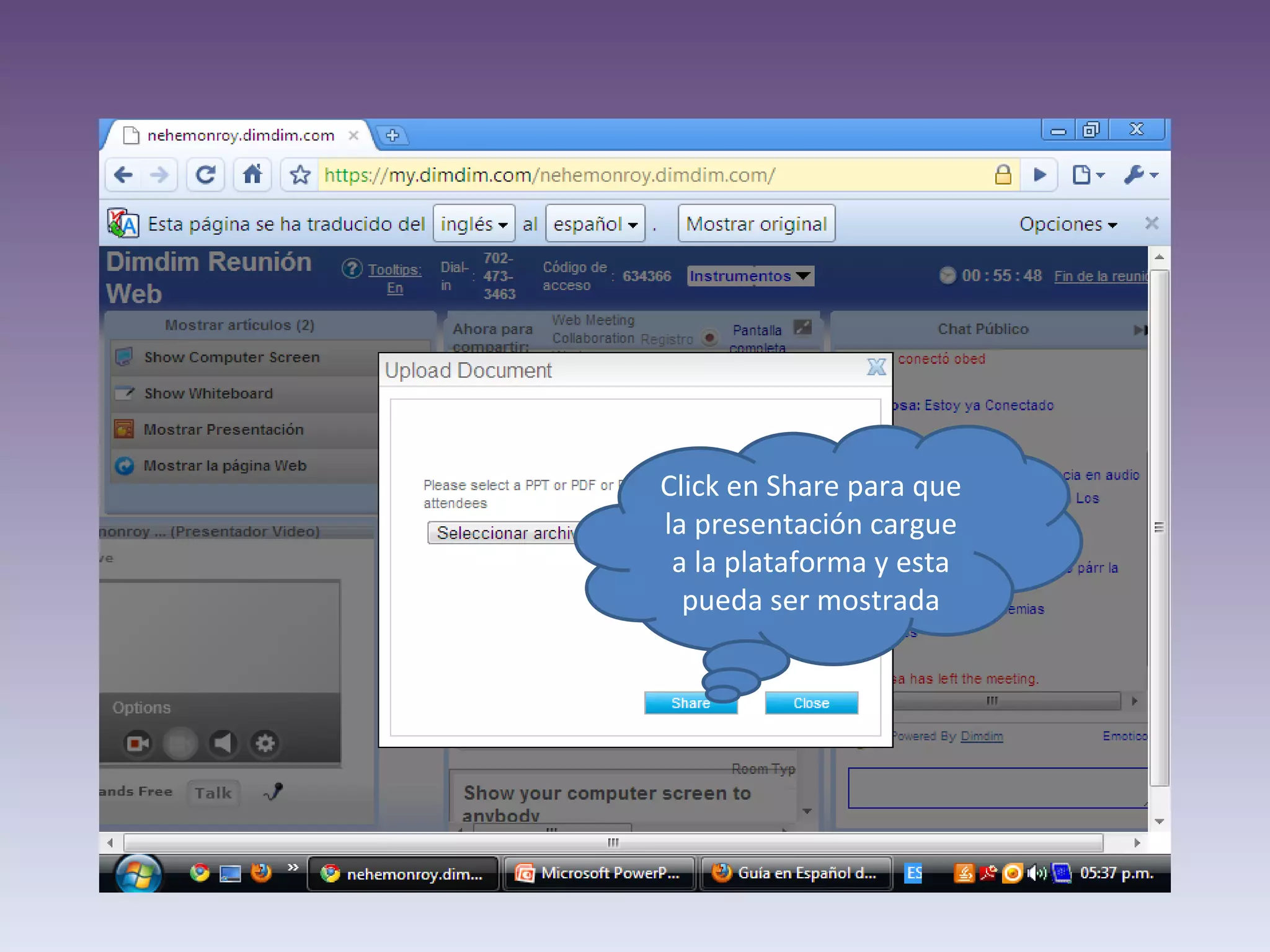Dismiss the translation bar with its X
1270x952 pixels.
tap(1152, 223)
